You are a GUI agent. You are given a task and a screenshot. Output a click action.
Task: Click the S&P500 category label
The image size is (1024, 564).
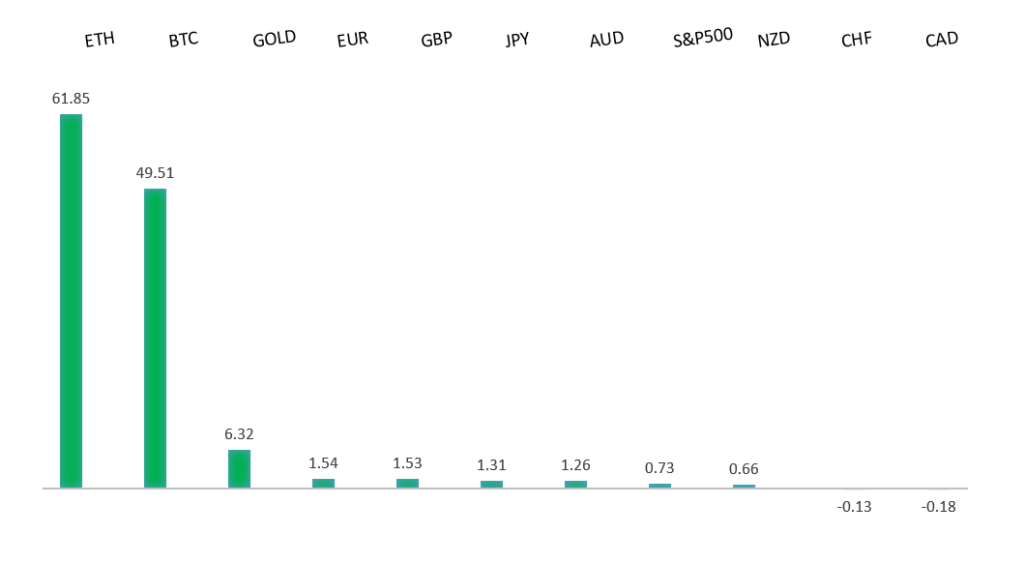coord(703,38)
